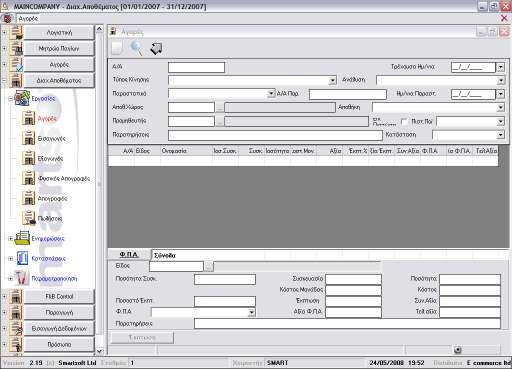Click the F&B Control module icon
This screenshot has height=369, width=512.
pyautogui.click(x=16, y=296)
